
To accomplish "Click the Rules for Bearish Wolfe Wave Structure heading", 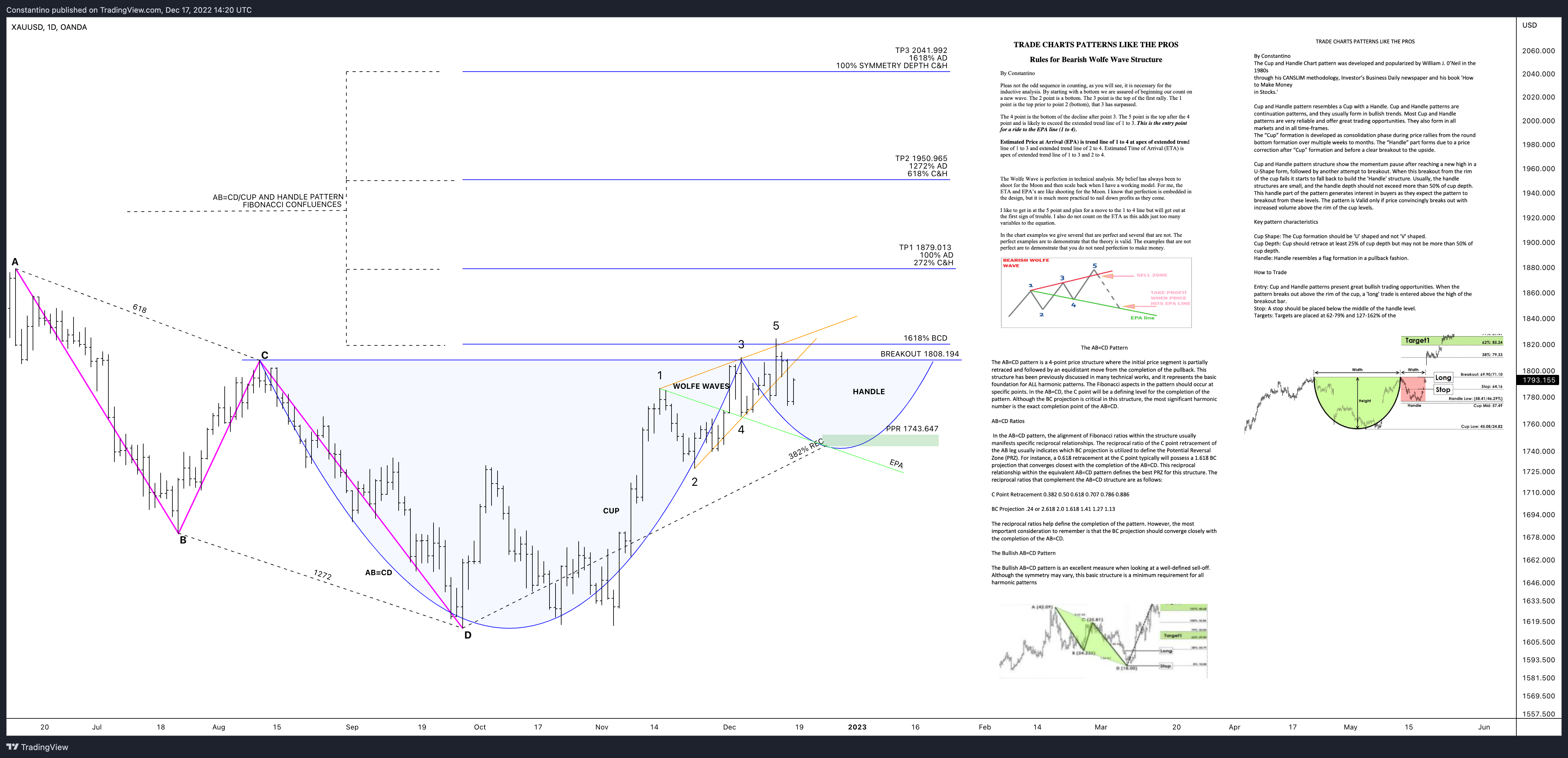I will point(1096,60).
